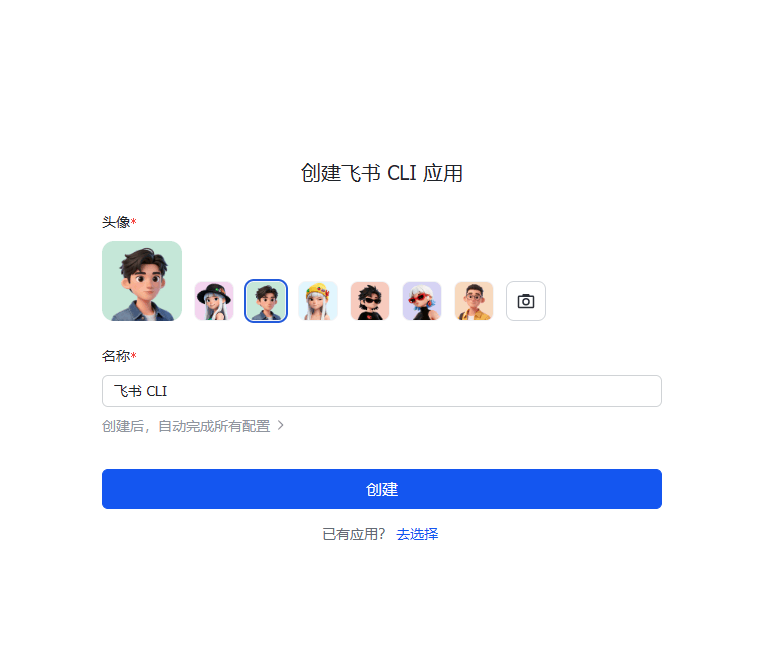The image size is (779, 655).
Task: Choose the girl with yellow beanie avatar
Action: click(318, 301)
